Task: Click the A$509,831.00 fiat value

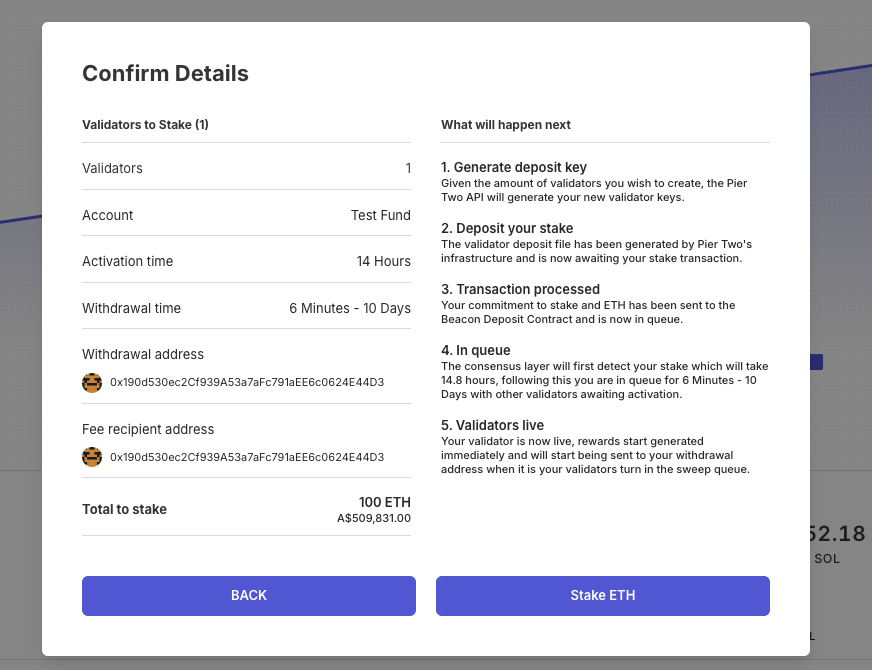Action: [x=374, y=518]
